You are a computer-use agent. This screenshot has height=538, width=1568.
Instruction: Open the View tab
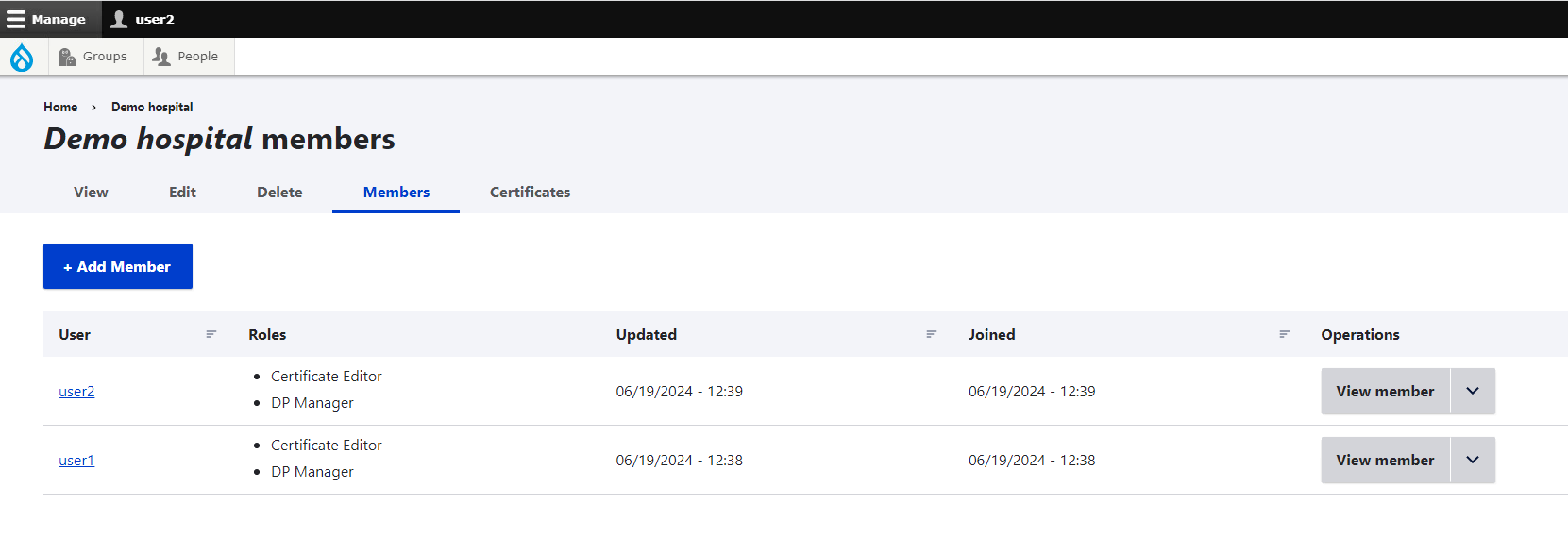point(91,193)
